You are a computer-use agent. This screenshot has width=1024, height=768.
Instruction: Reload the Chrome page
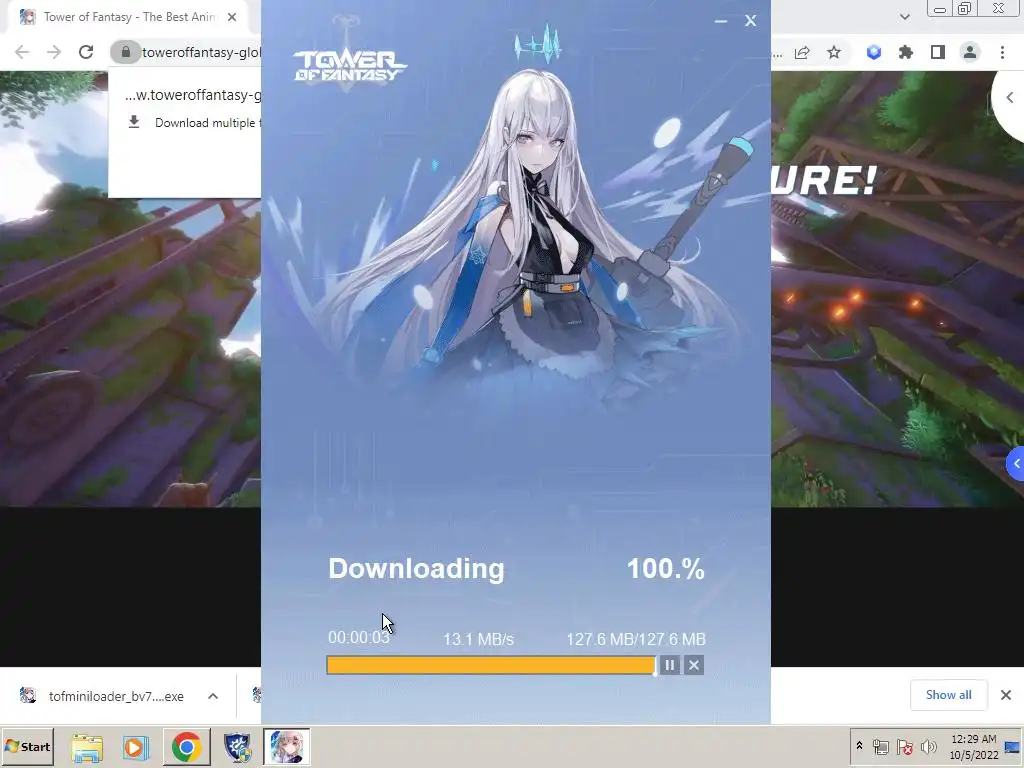point(86,52)
